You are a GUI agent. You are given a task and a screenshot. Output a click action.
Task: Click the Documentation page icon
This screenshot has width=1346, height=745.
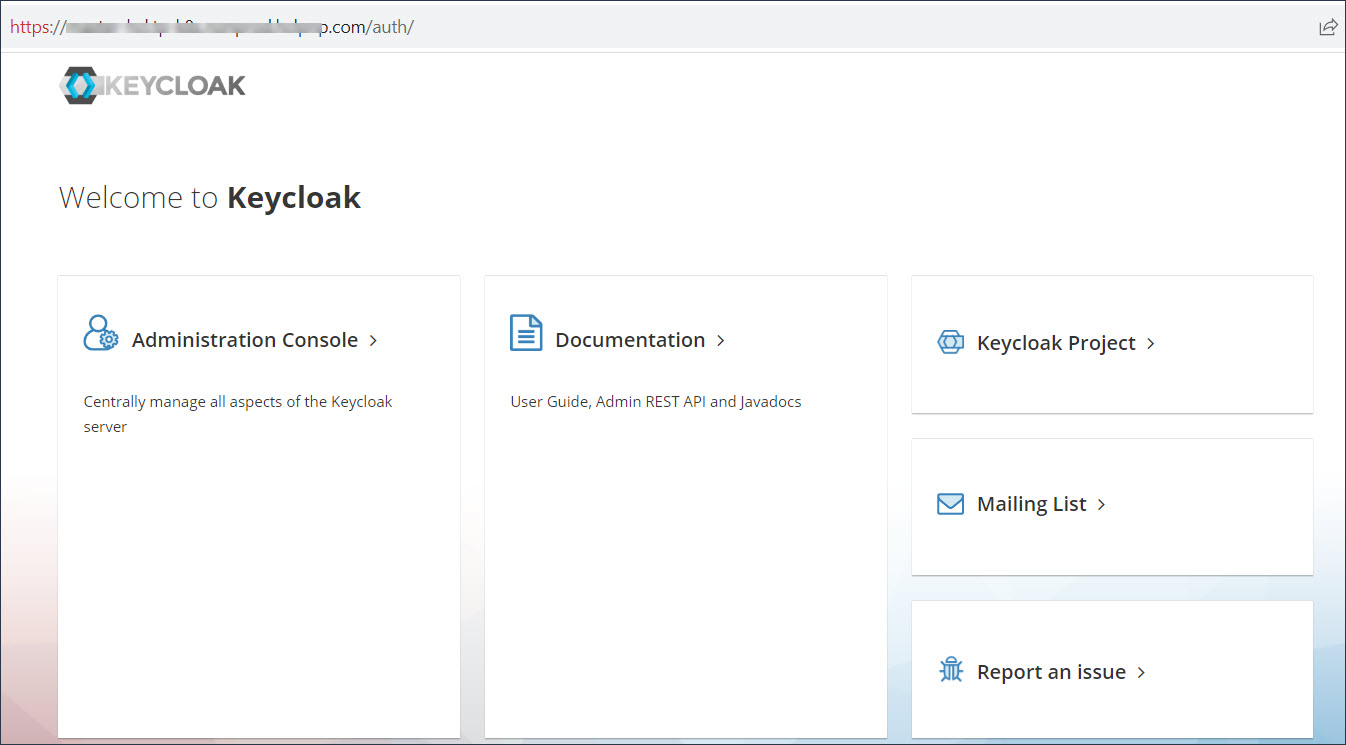pos(526,331)
